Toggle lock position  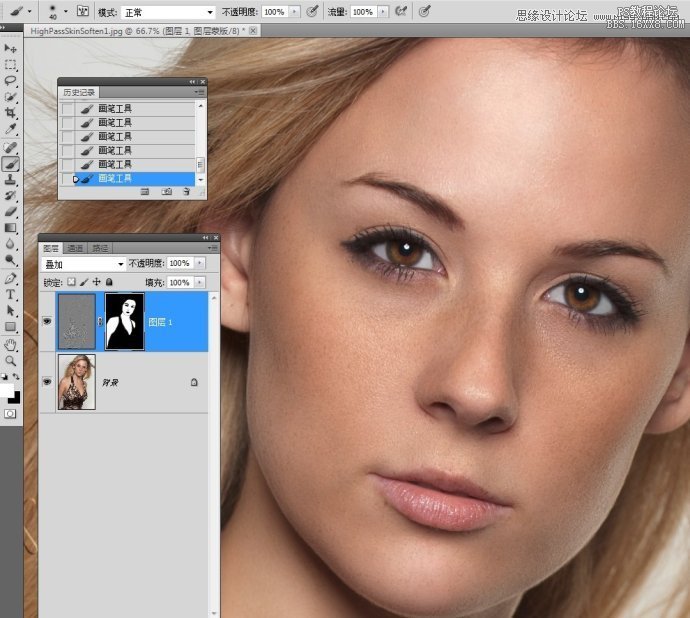click(96, 282)
